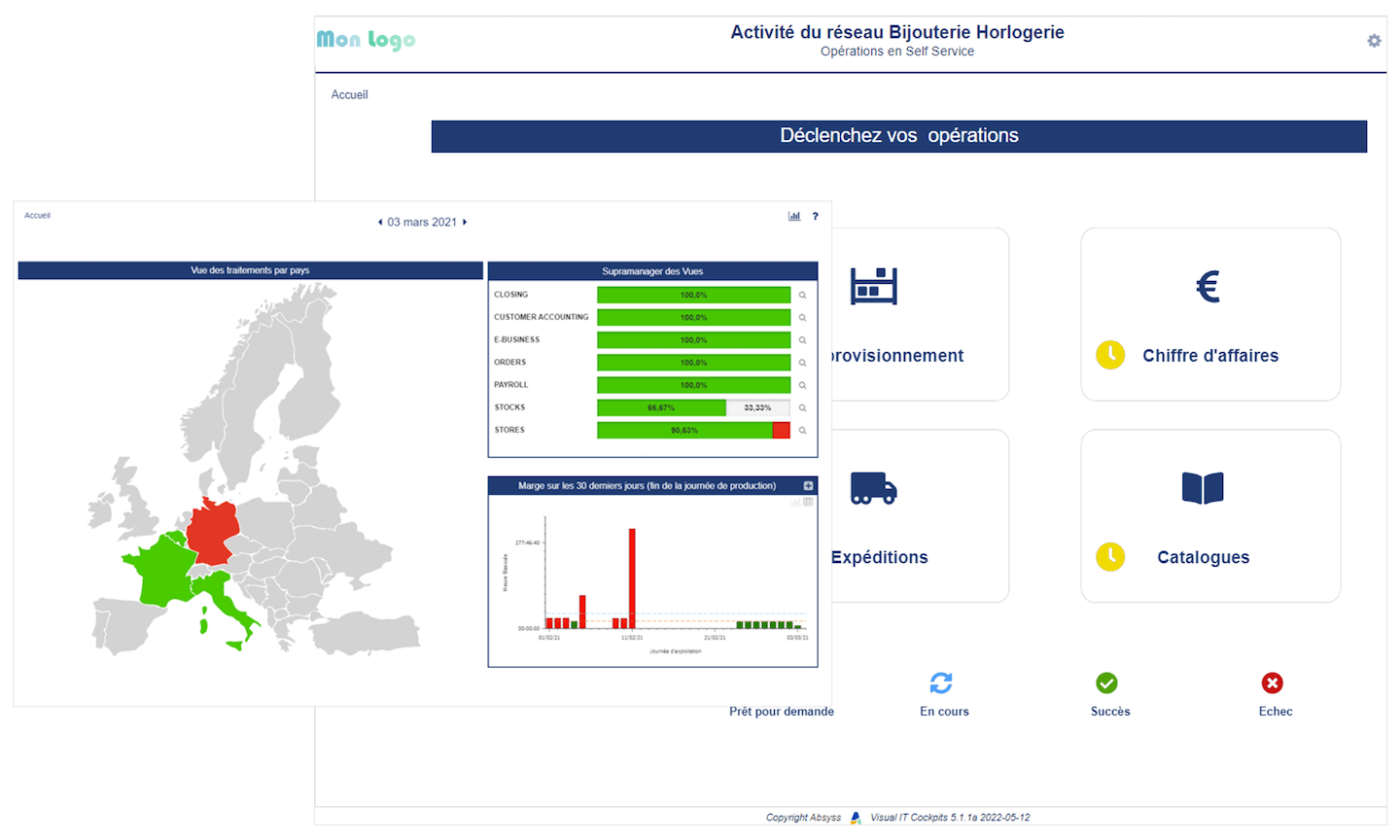Click the 'Déclenchez vos opérations' banner
This screenshot has height=840, width=1400.
(x=898, y=136)
